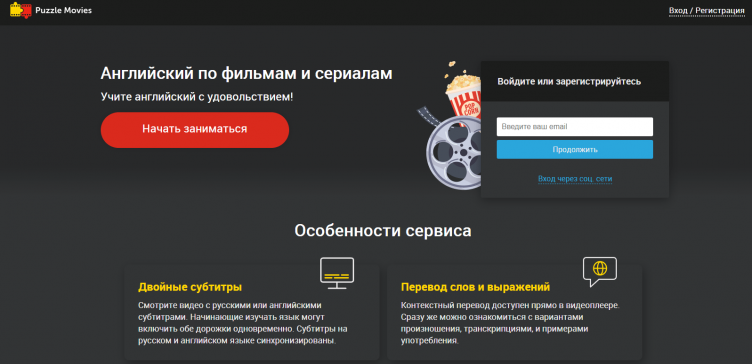
Task: Select the Двойные субтитры heading
Action: tap(190, 287)
